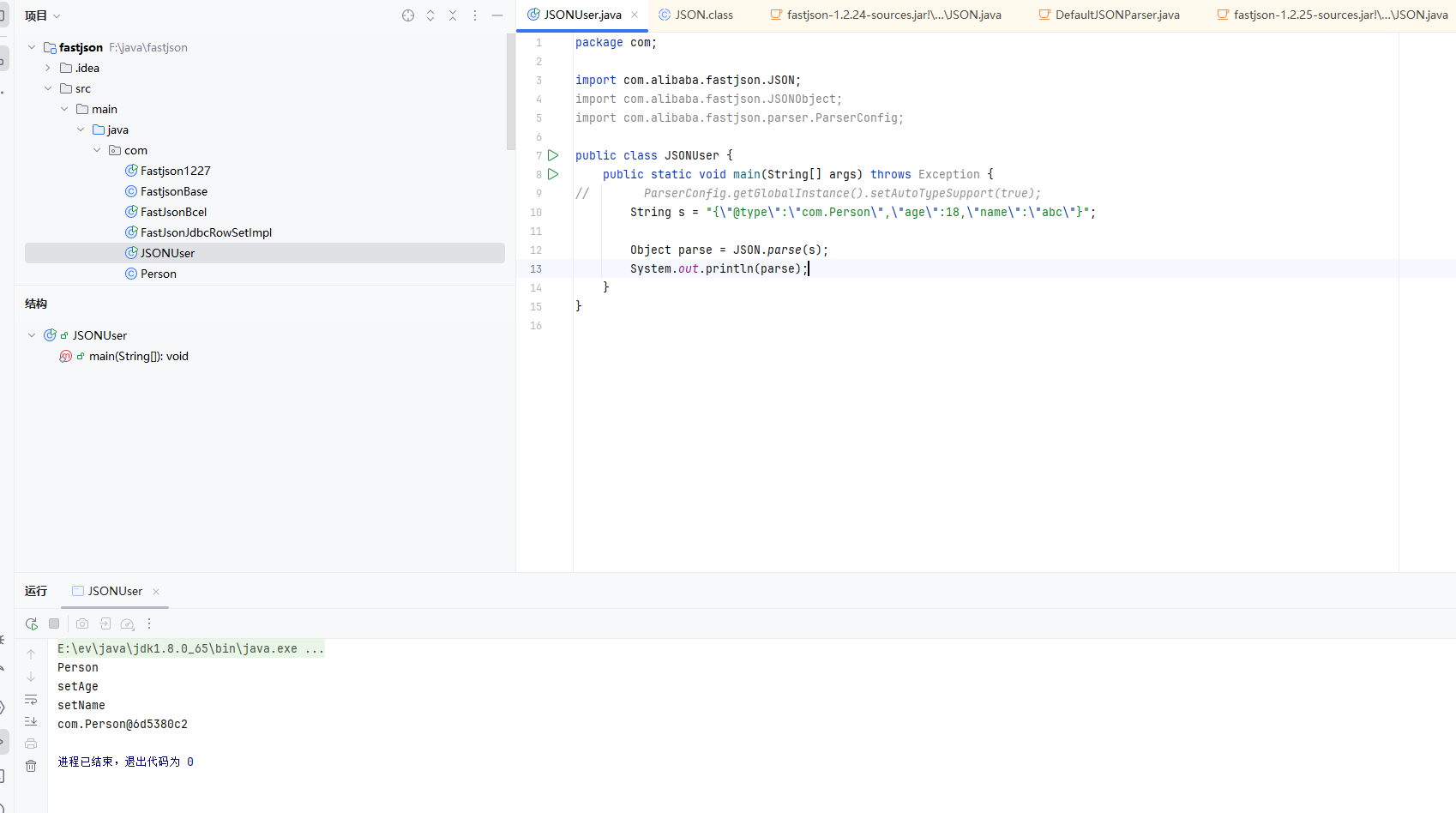Click the attach debugger / restore layout icon
The image size is (1456, 813).
[105, 623]
